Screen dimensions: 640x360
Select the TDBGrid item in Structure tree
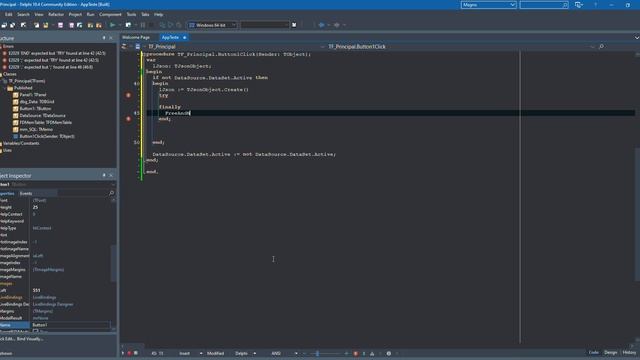(37, 102)
